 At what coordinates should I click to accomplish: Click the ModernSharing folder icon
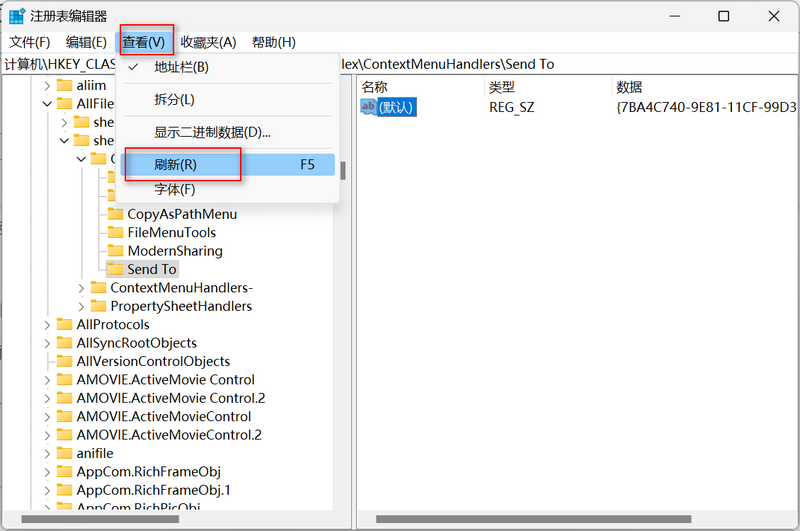coord(116,251)
